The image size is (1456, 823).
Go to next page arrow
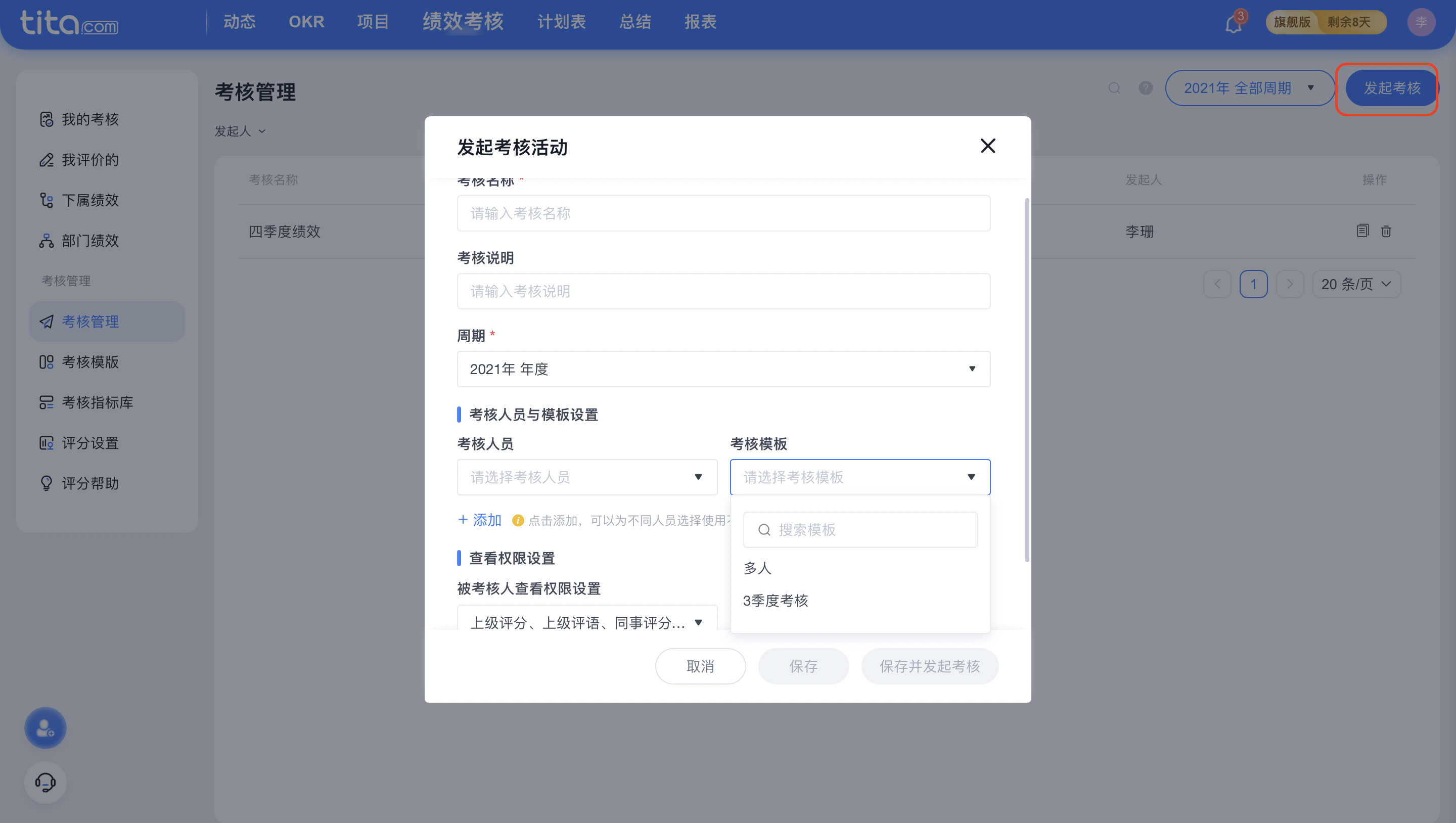1289,284
